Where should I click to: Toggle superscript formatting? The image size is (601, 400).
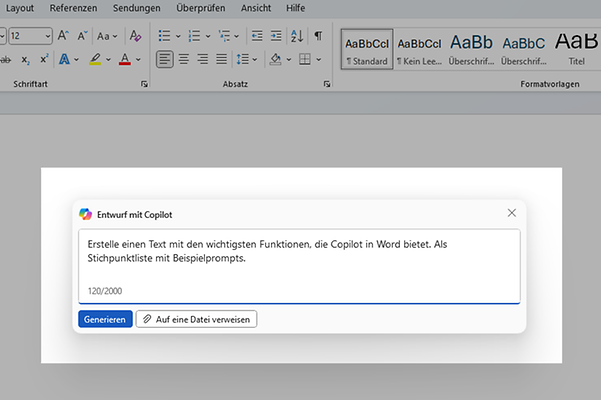tap(44, 60)
